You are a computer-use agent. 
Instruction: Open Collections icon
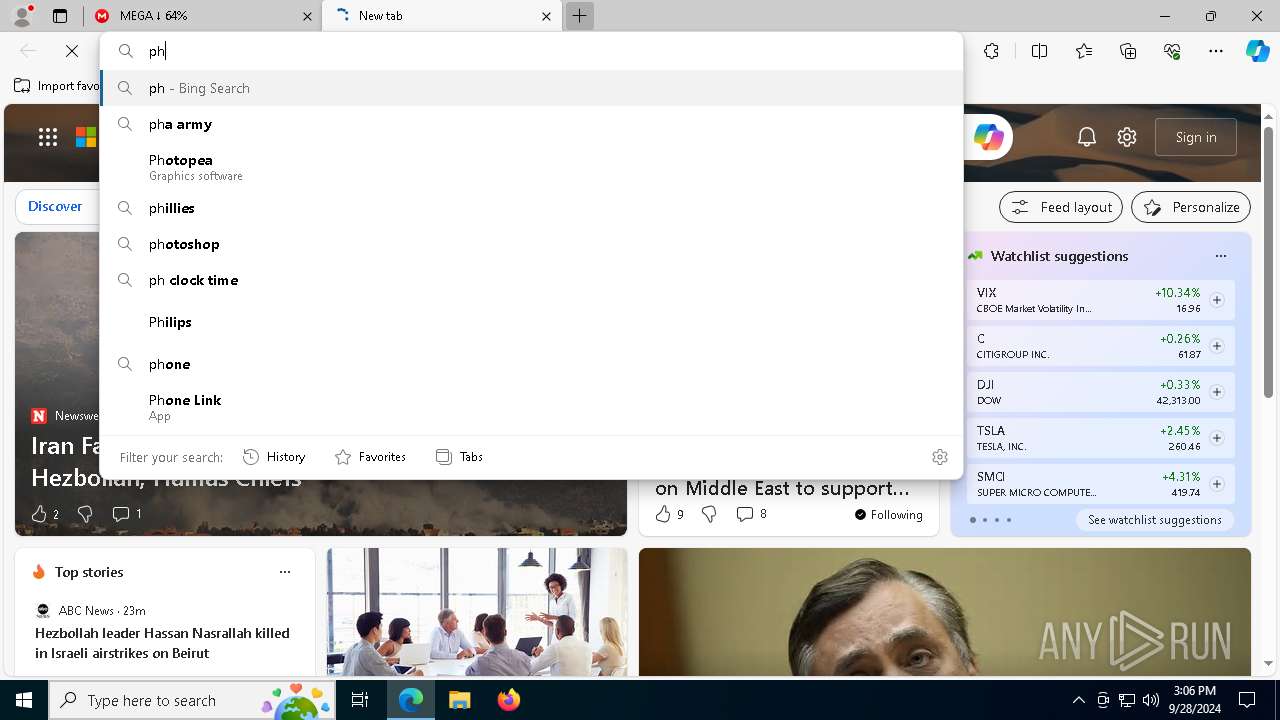coord(1128,51)
